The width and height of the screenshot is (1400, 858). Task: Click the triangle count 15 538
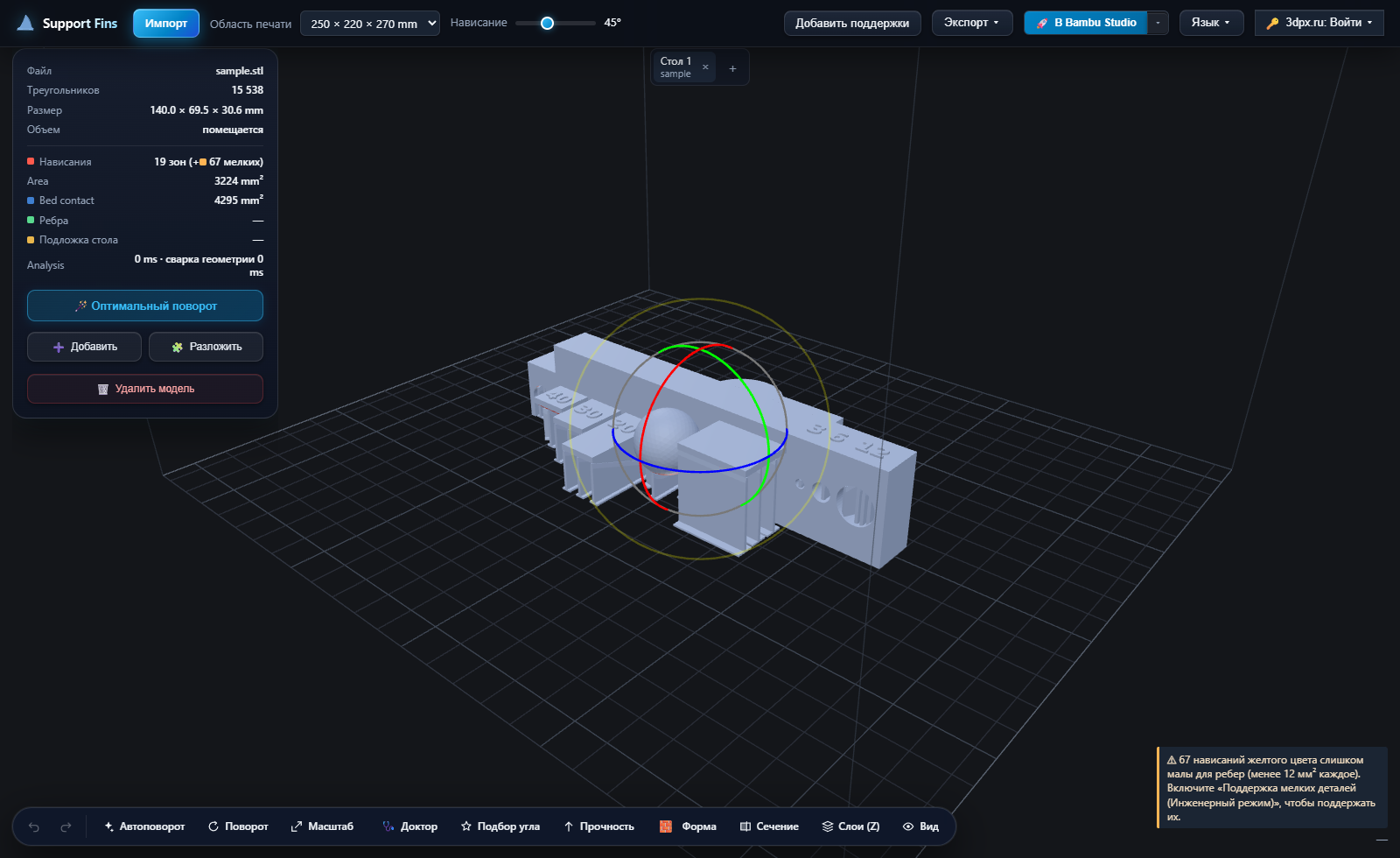pyautogui.click(x=247, y=90)
